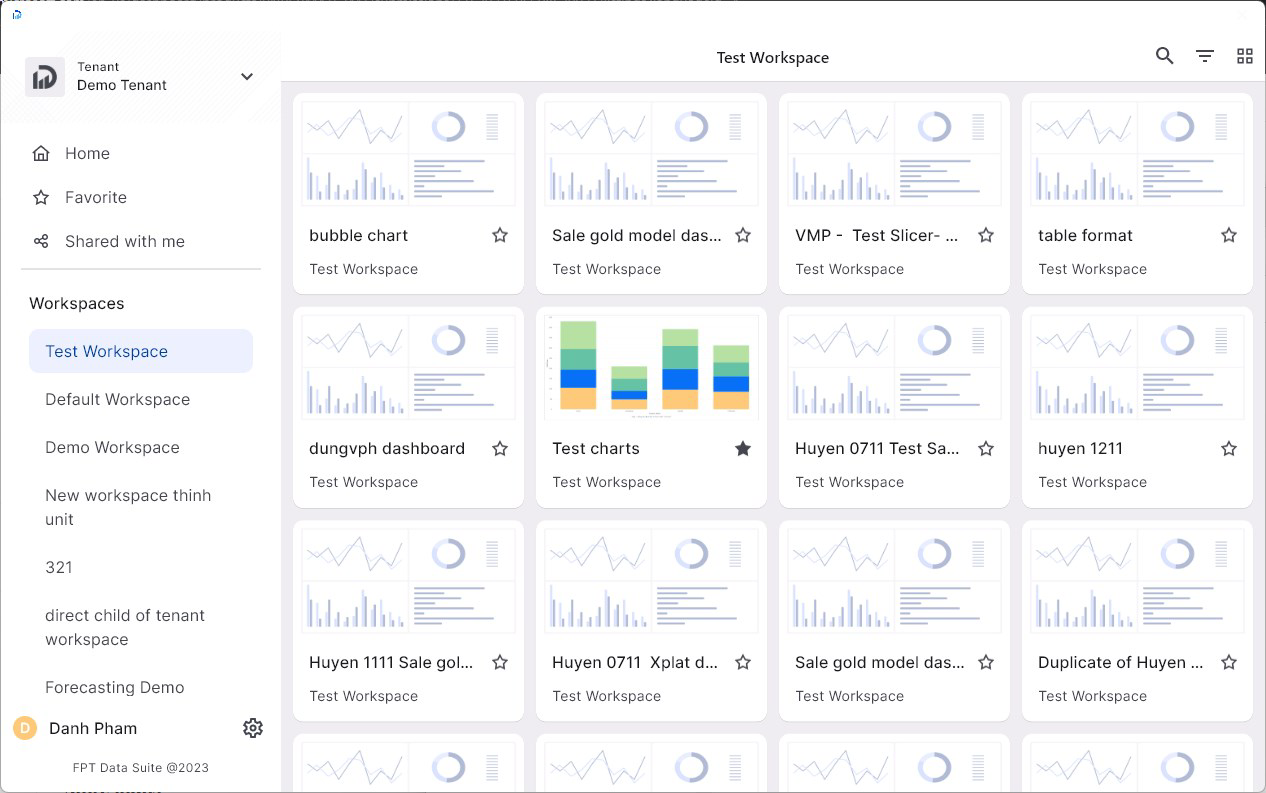Click Test Workspace label under table format
Viewport: 1266px width, 793px height.
1093,269
